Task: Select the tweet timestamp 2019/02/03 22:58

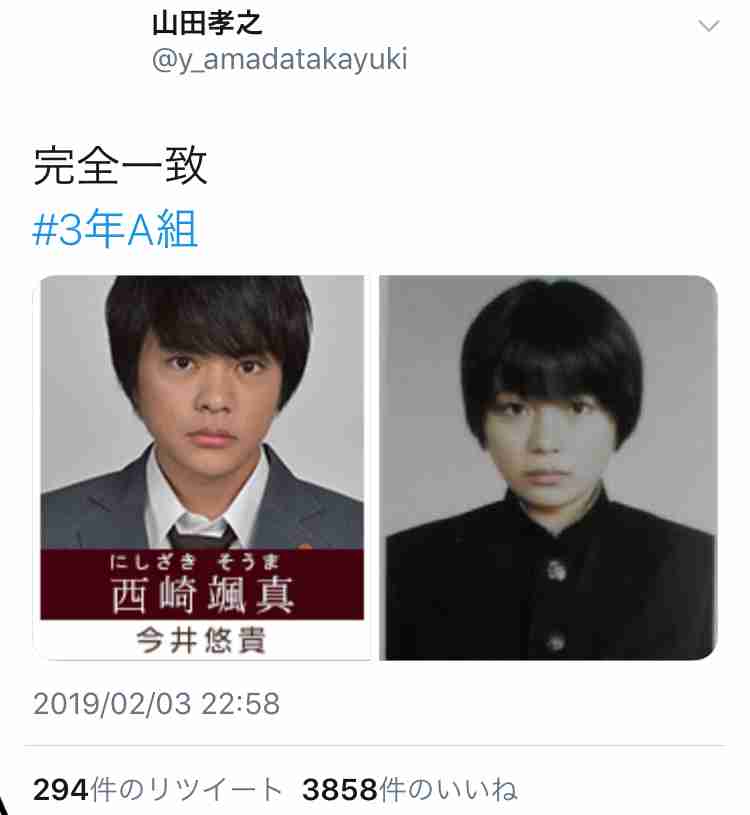Action: point(156,704)
